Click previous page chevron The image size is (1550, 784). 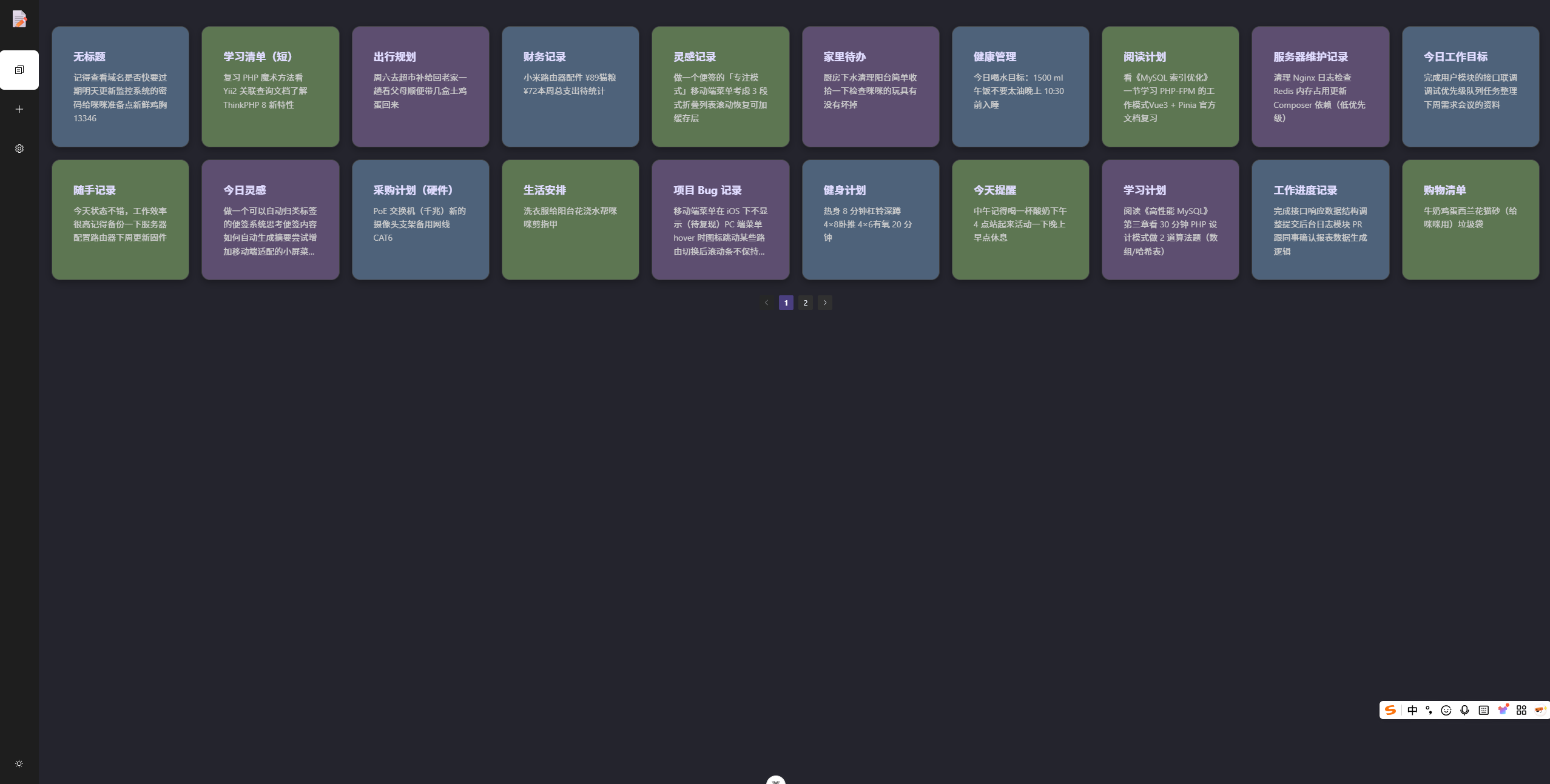(x=766, y=303)
